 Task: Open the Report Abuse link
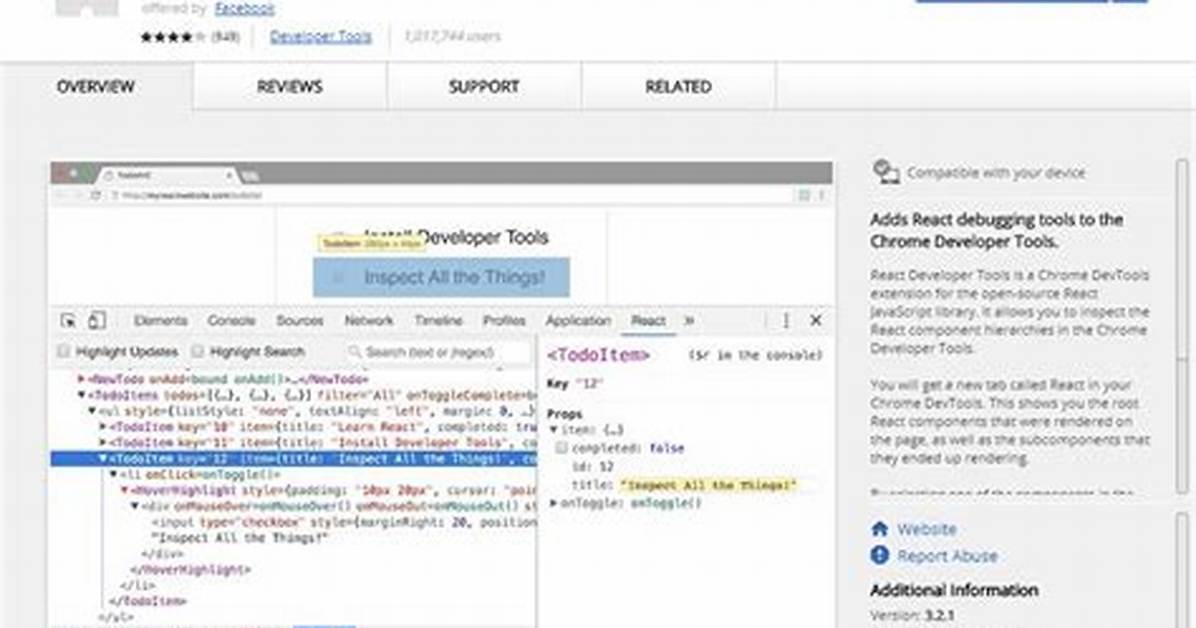click(x=947, y=556)
